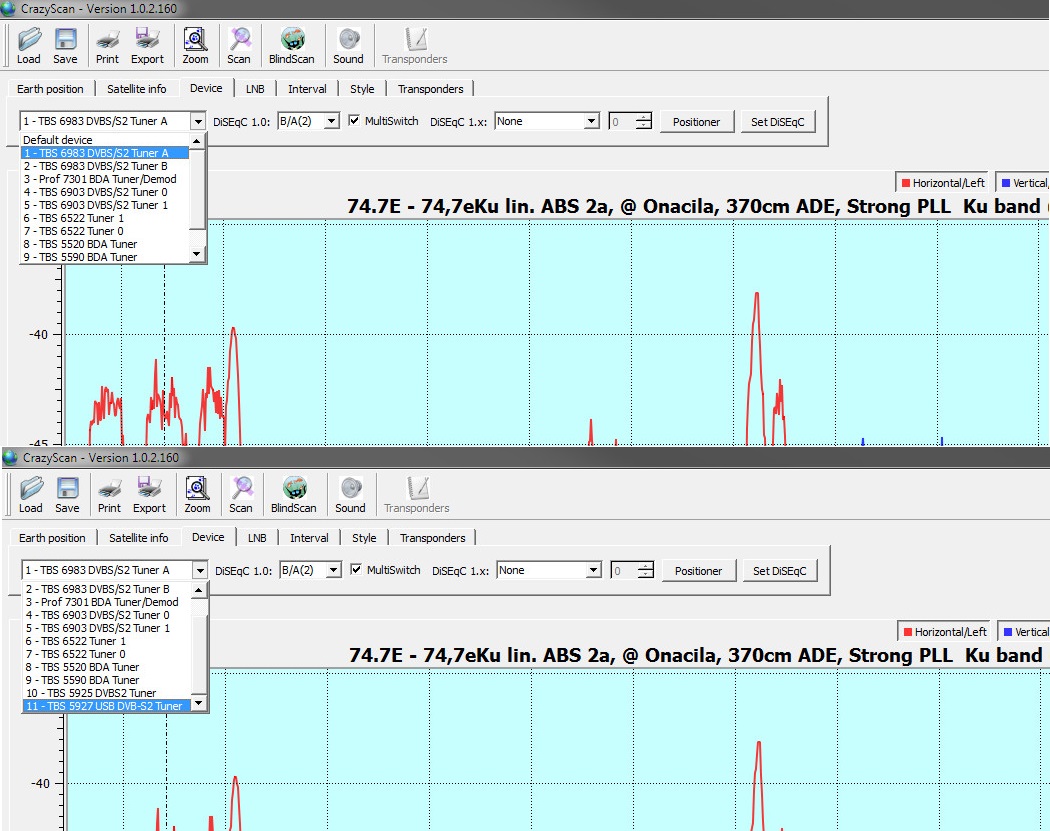Click scroll-up arrow of bottom device list
The image size is (1050, 831).
(x=198, y=591)
